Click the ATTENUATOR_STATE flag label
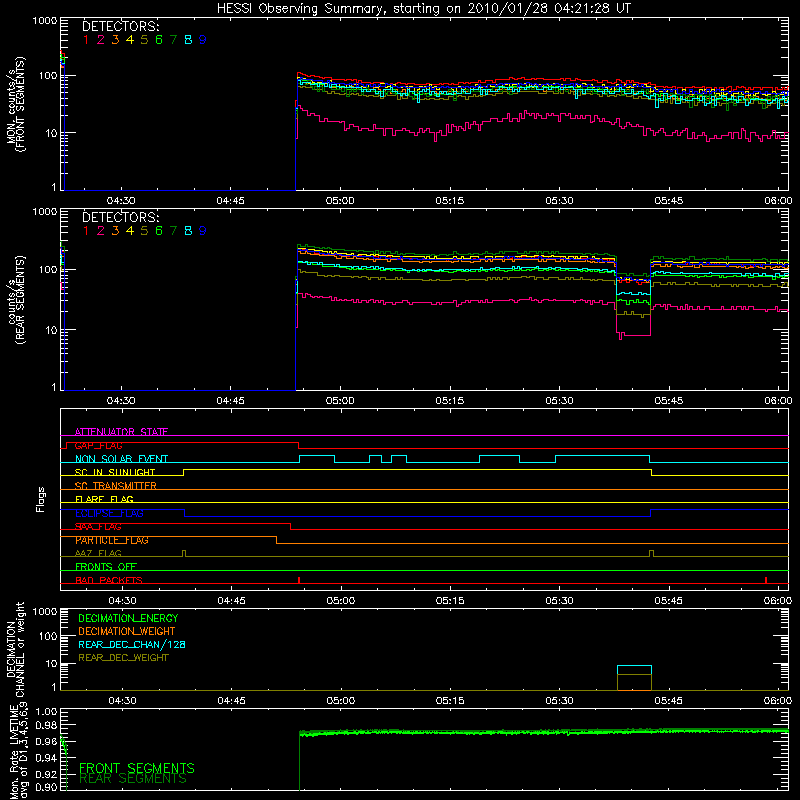 [x=121, y=432]
